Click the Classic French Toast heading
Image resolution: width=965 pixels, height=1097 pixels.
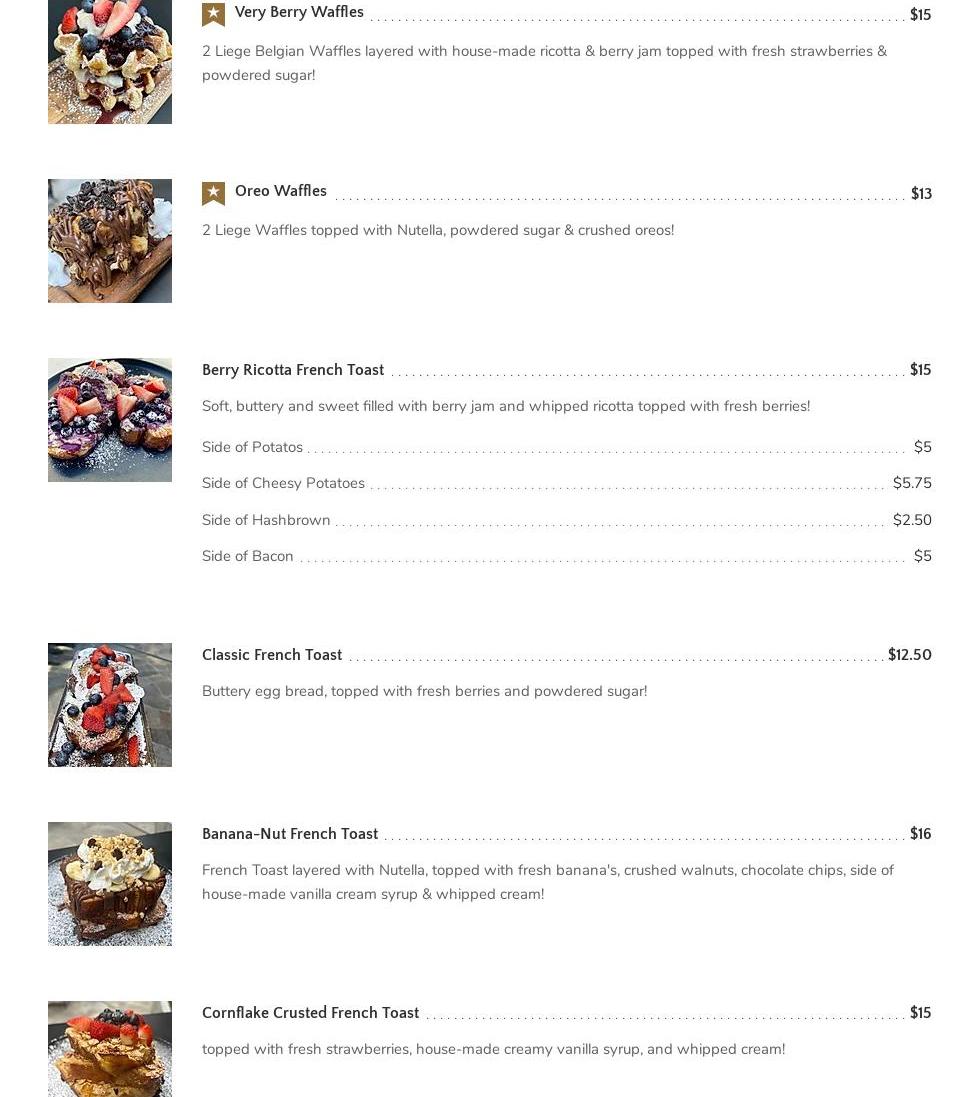point(272,655)
